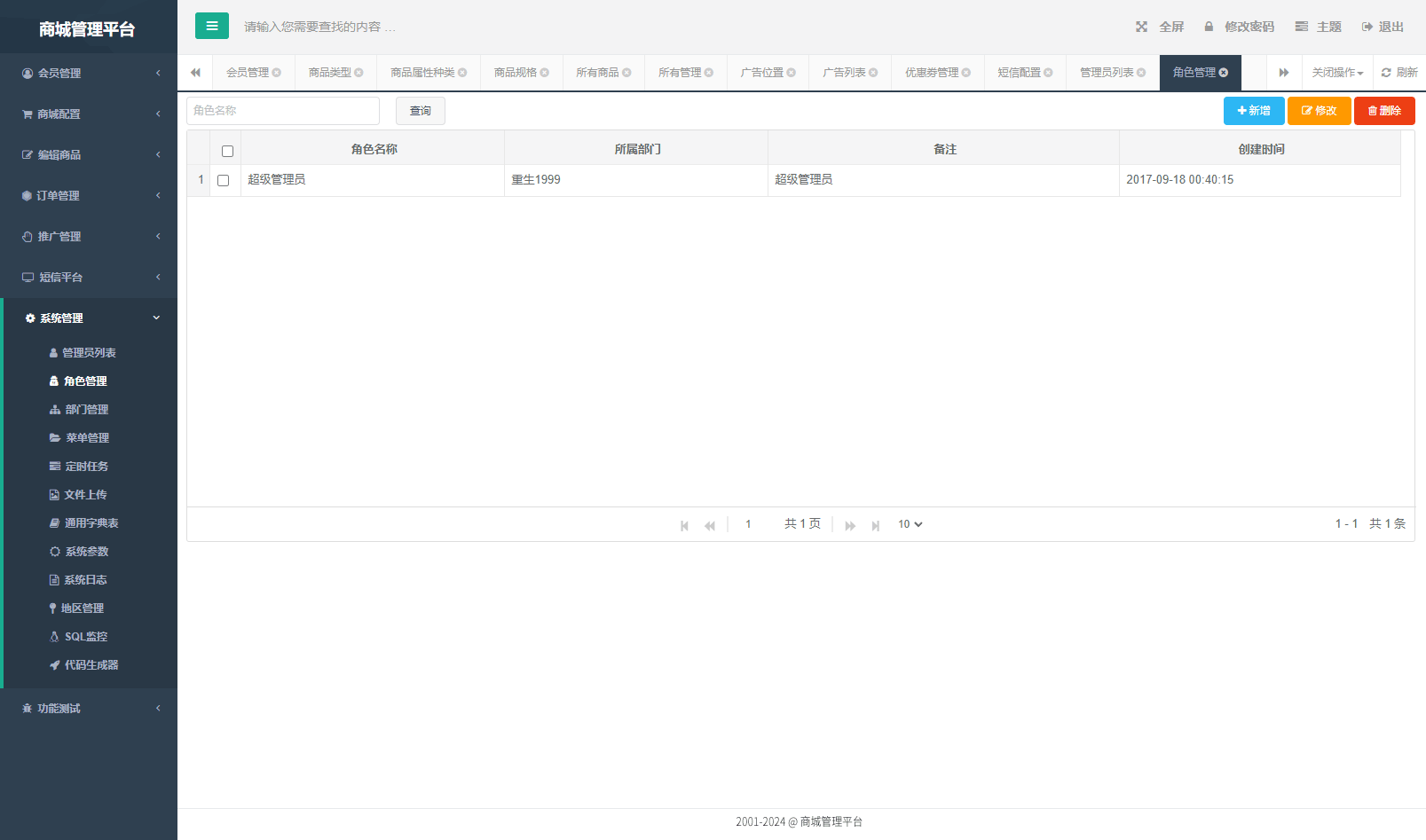Image resolution: width=1426 pixels, height=840 pixels.
Task: Click the 刷新 refresh control
Action: (x=1400, y=72)
